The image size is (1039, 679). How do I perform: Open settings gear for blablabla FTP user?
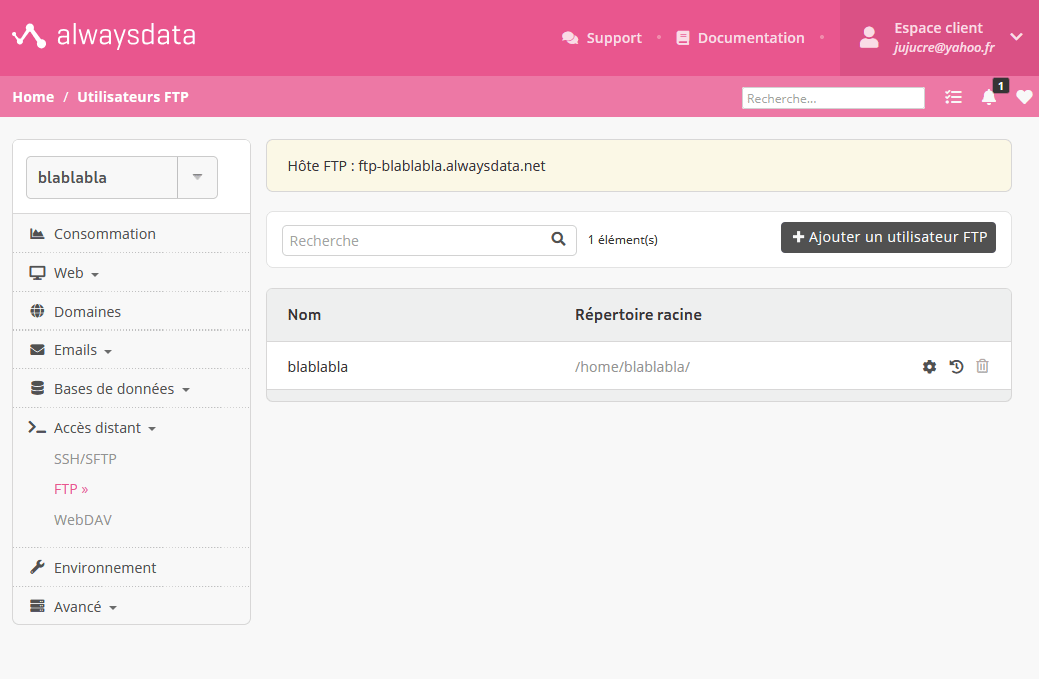pos(929,366)
